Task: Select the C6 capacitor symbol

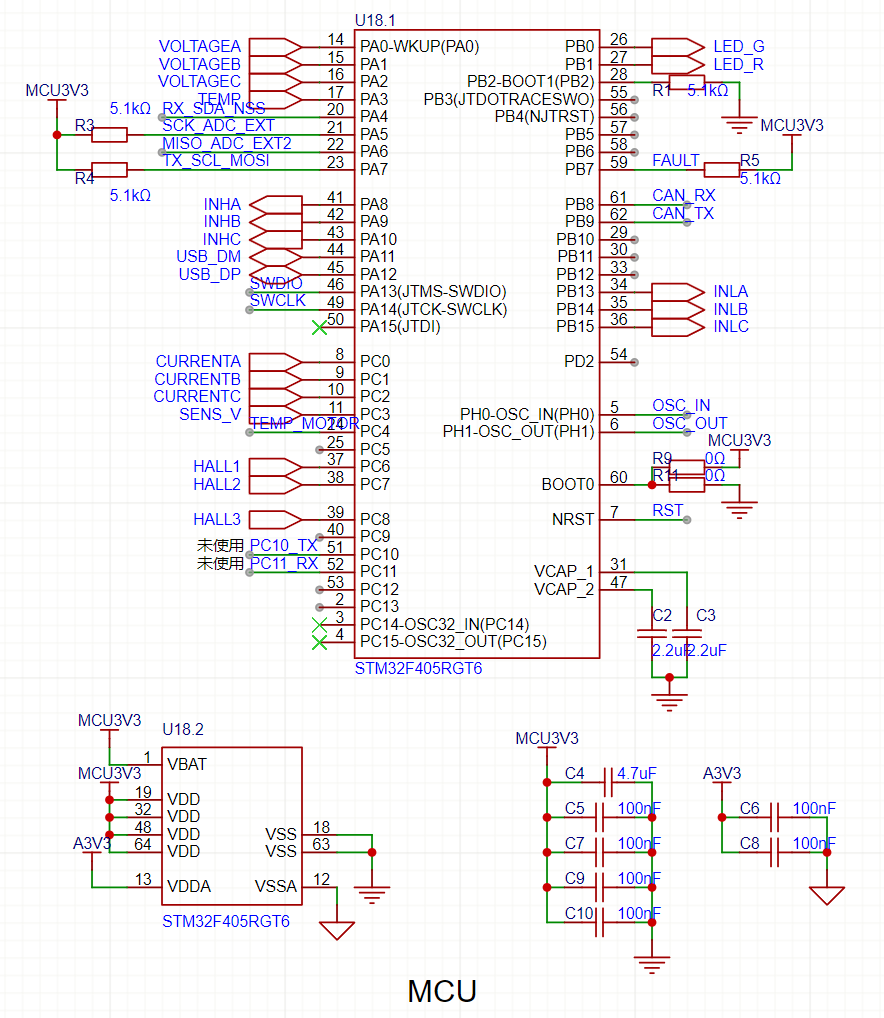Action: (774, 817)
